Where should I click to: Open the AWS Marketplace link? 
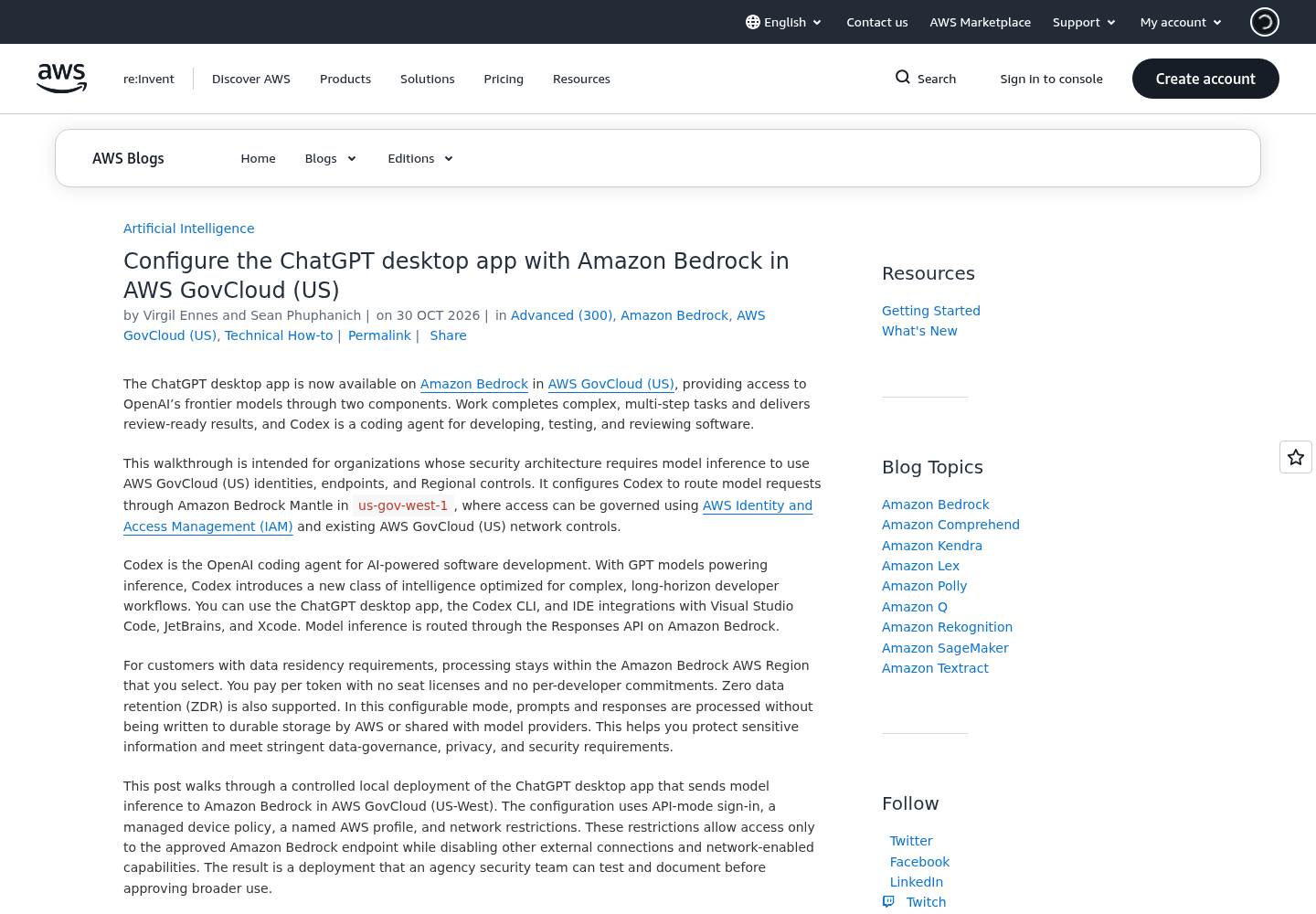(981, 22)
